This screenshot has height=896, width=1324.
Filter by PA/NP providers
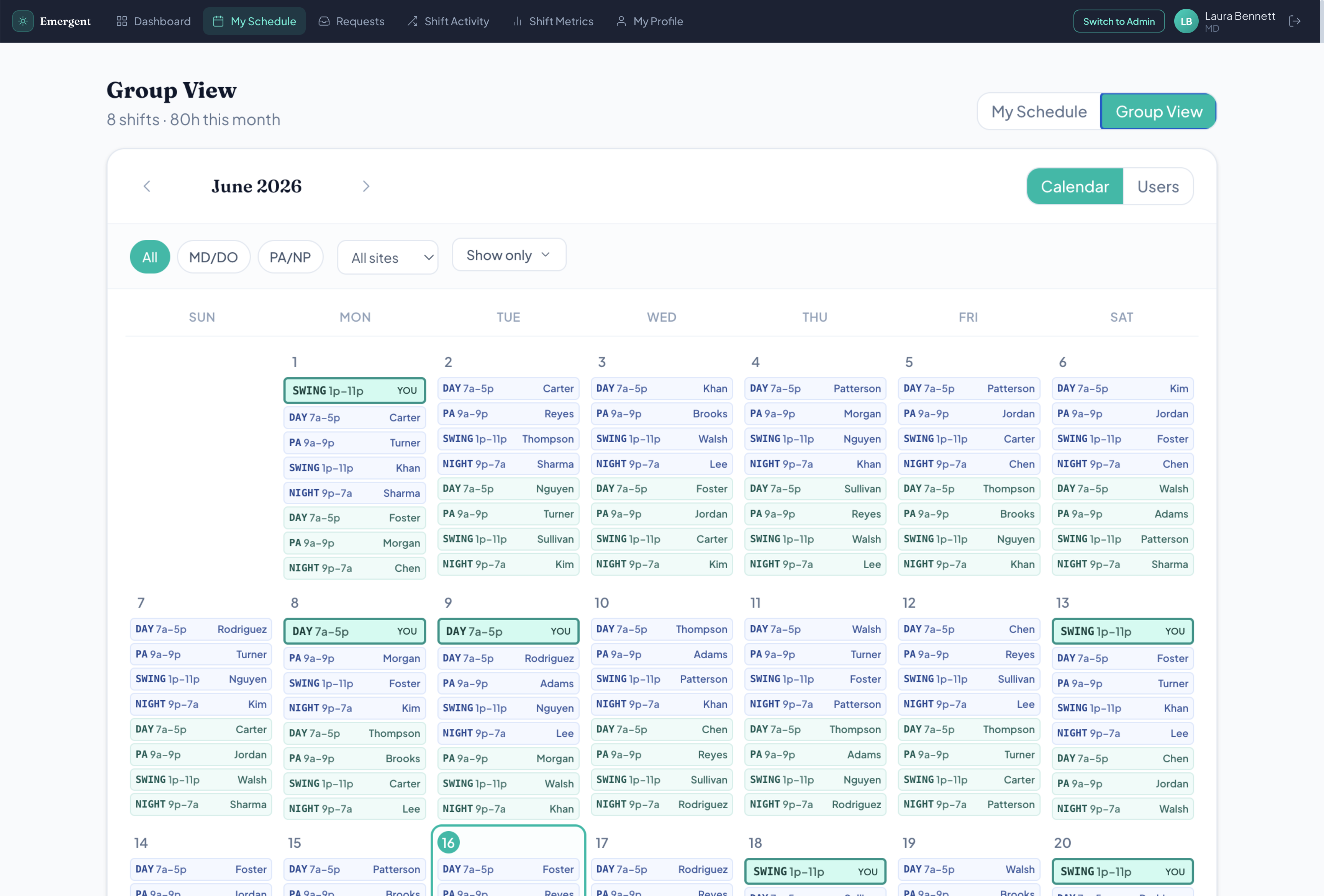pyautogui.click(x=290, y=257)
